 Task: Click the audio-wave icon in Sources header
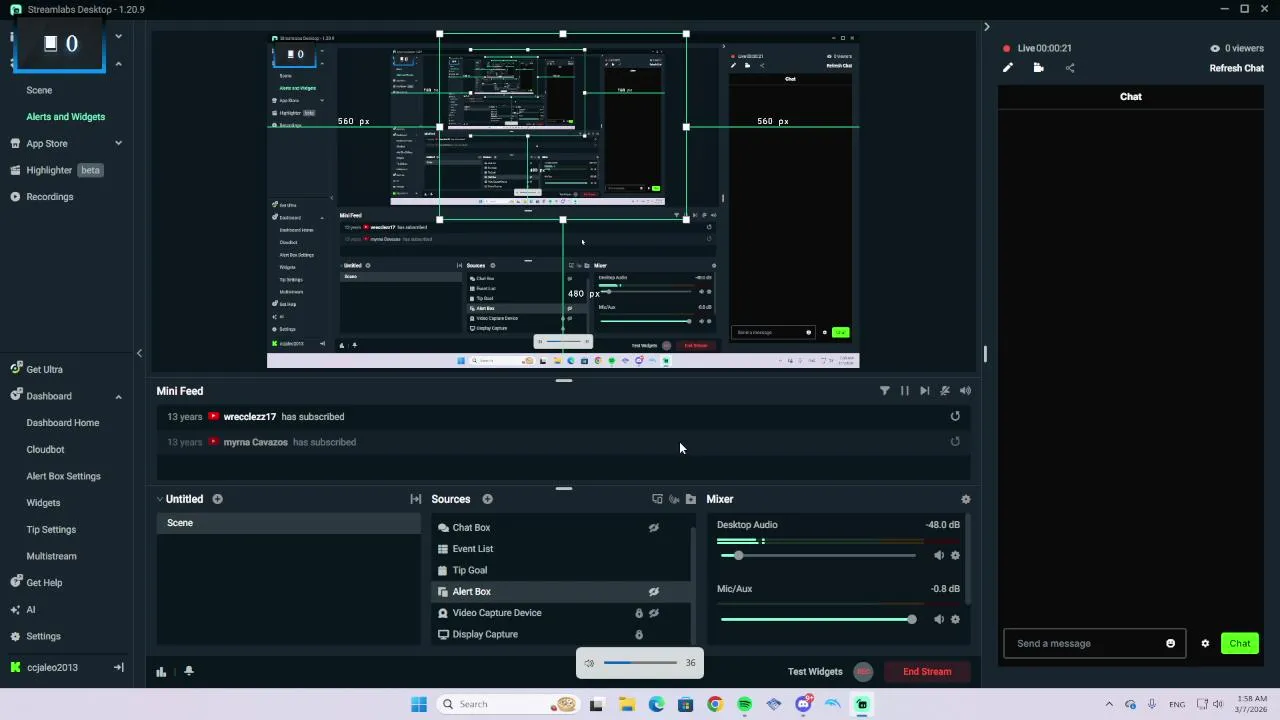click(674, 499)
